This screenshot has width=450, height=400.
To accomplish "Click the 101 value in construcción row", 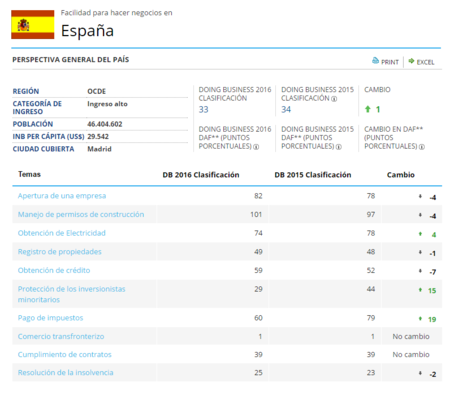I will coord(256,214).
